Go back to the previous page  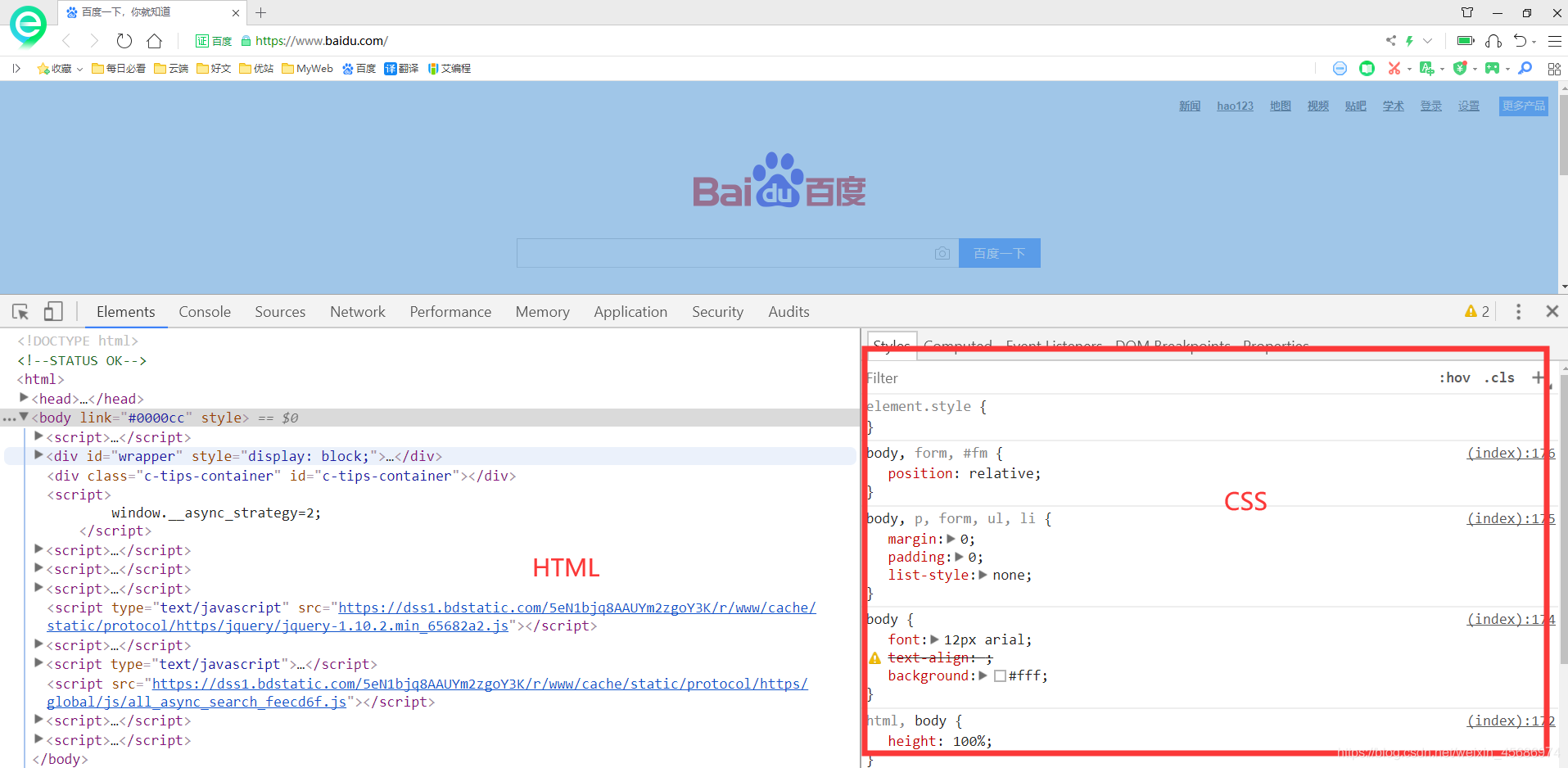tap(66, 41)
